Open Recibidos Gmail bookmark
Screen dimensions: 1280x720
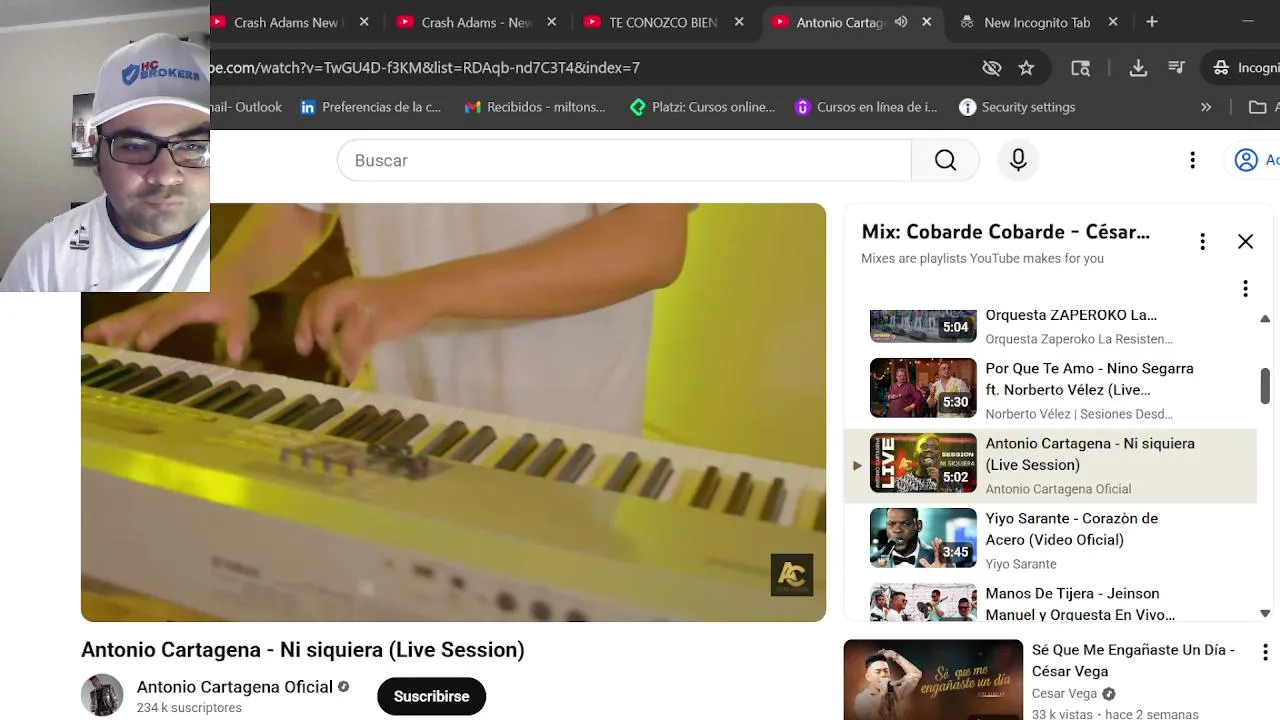535,107
